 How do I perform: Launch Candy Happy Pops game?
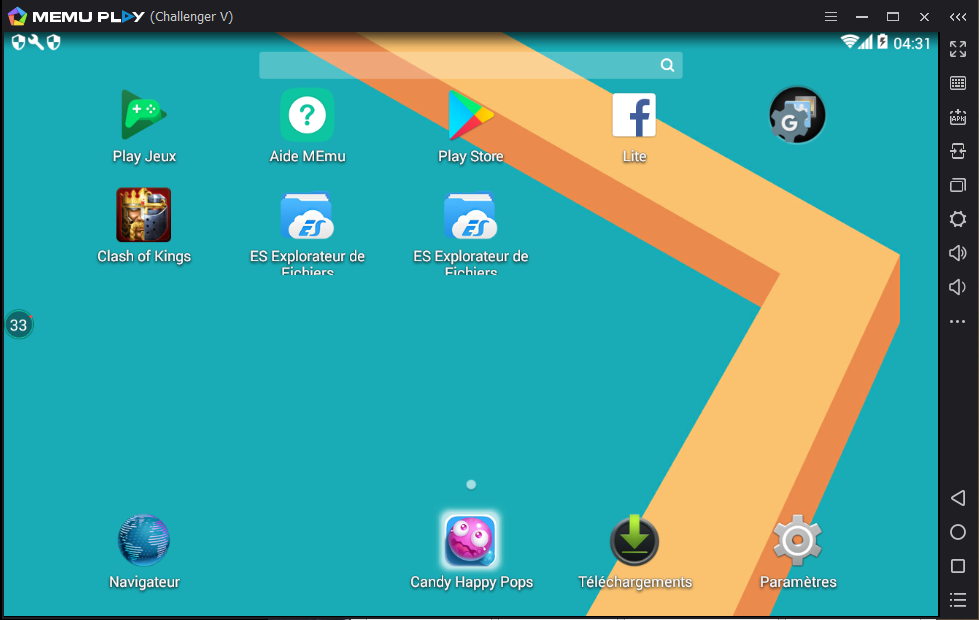(x=471, y=540)
